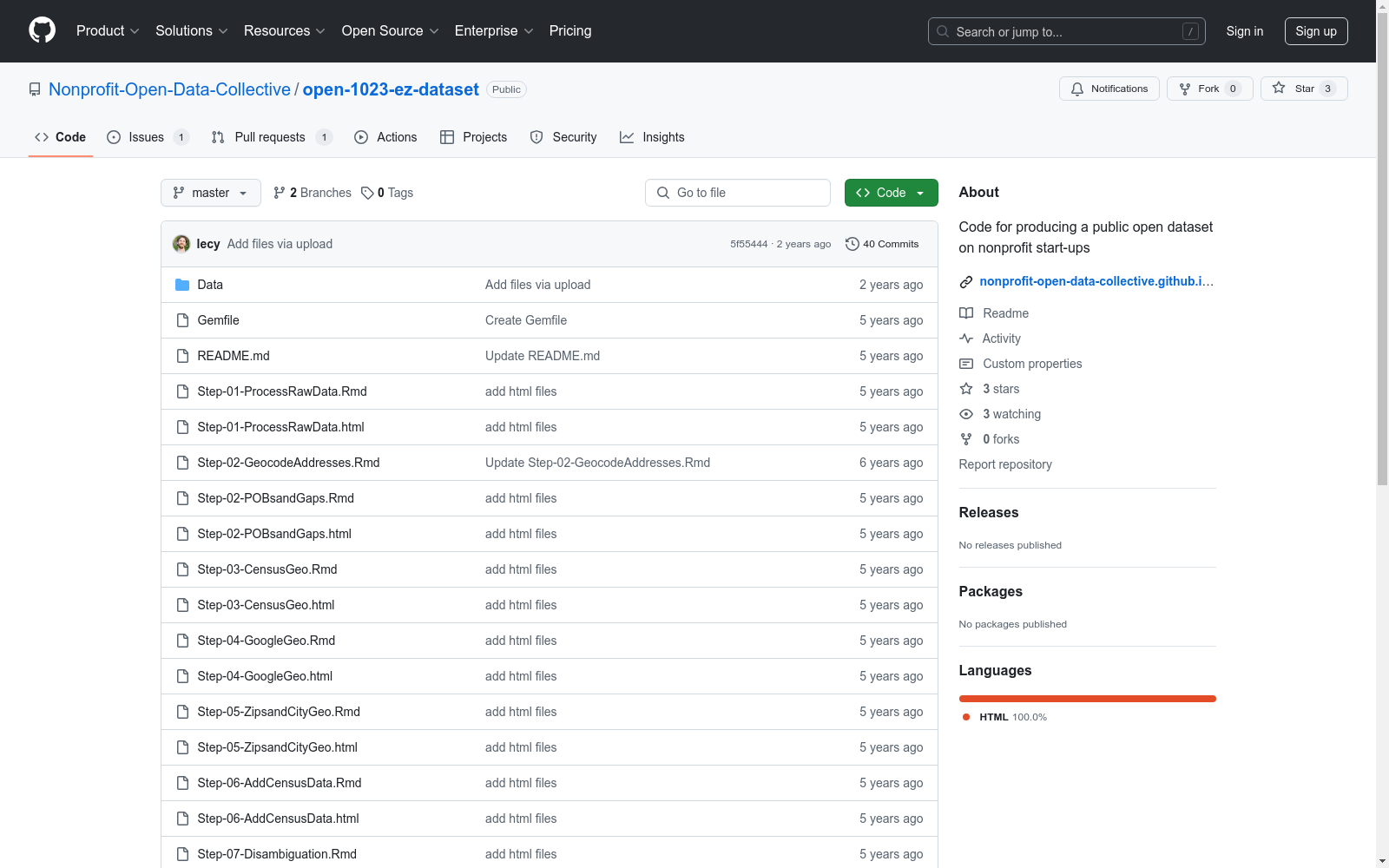Fork this repository
This screenshot has width=1389, height=868.
click(x=1209, y=89)
